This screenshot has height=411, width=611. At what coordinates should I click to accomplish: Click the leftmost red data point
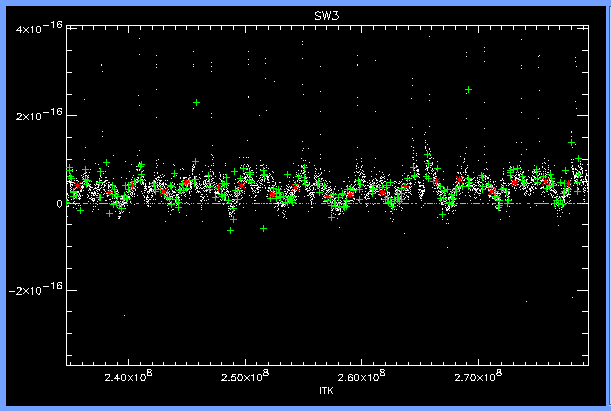[x=77, y=186]
